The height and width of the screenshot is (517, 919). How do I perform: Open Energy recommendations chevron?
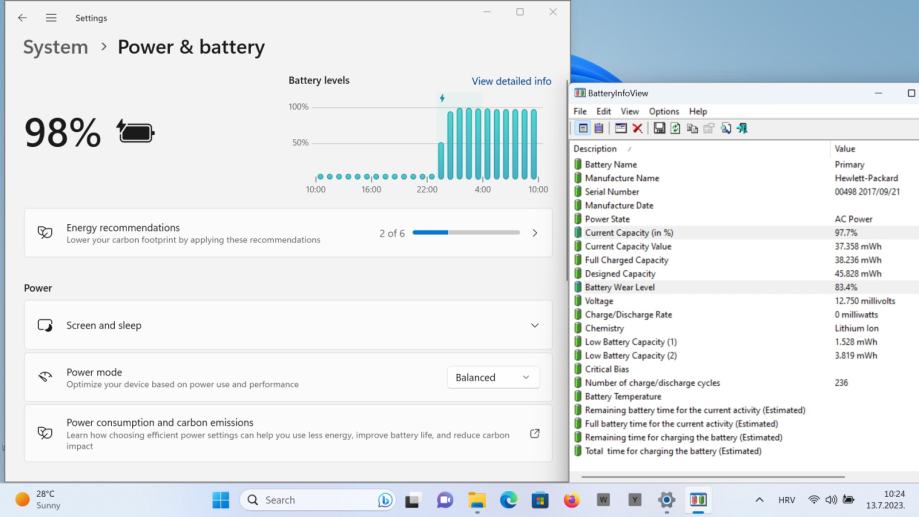coord(534,233)
